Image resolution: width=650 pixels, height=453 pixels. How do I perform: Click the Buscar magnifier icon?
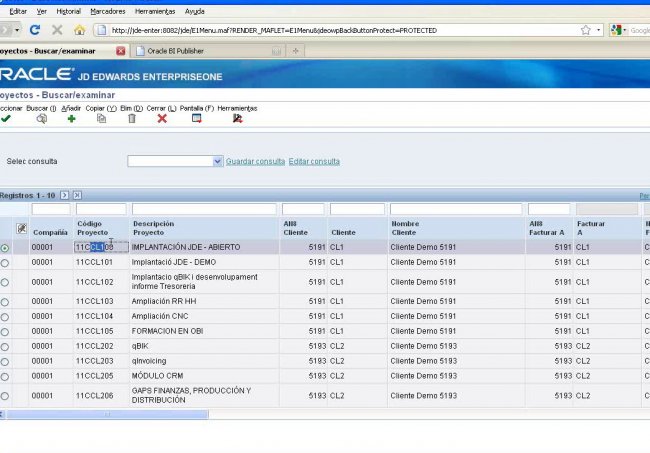pos(41,119)
